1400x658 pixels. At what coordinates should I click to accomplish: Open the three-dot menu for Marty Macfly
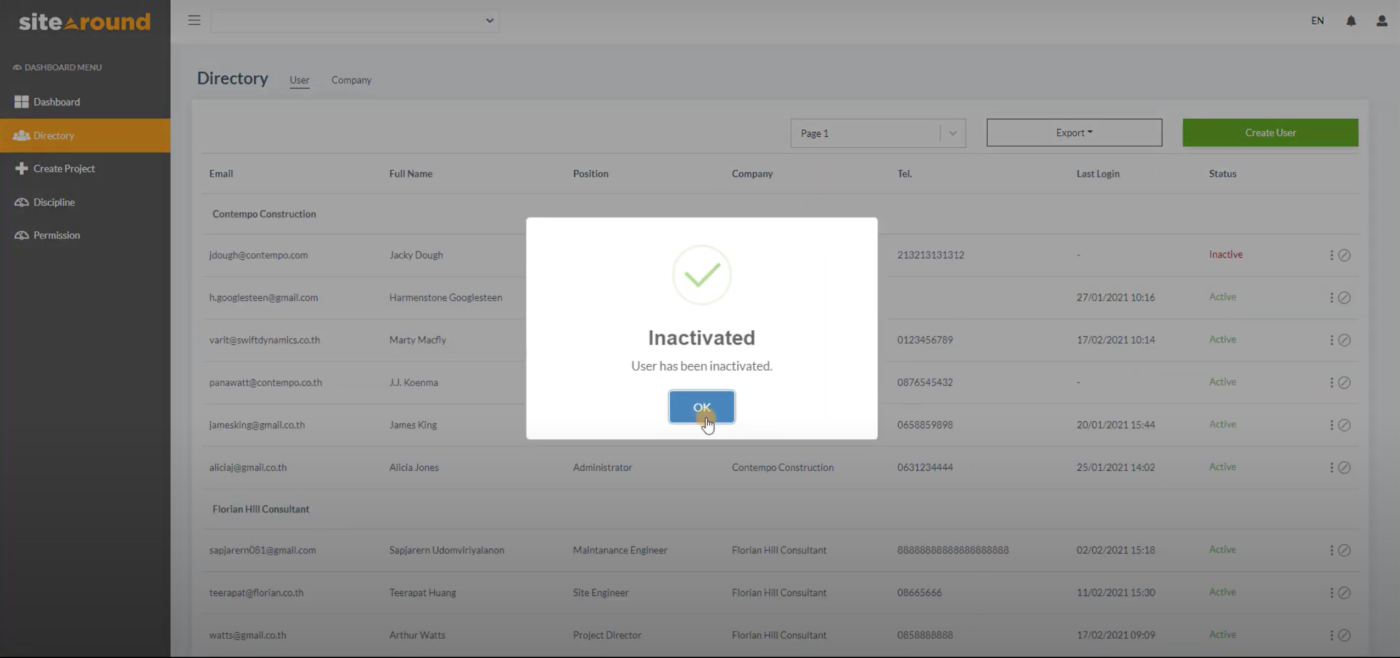click(x=1330, y=339)
